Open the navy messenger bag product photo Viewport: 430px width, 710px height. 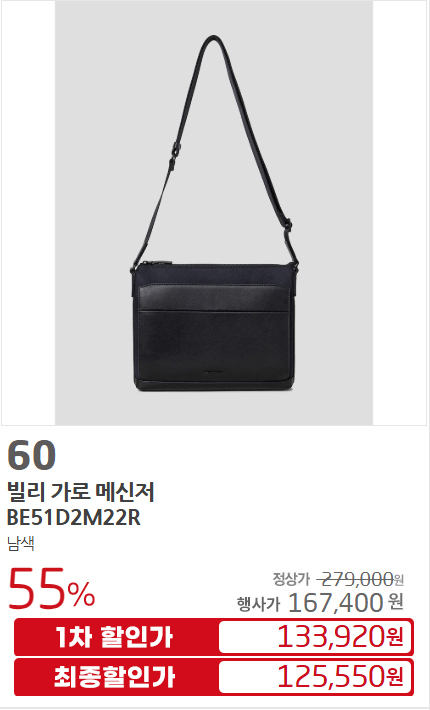click(x=214, y=213)
